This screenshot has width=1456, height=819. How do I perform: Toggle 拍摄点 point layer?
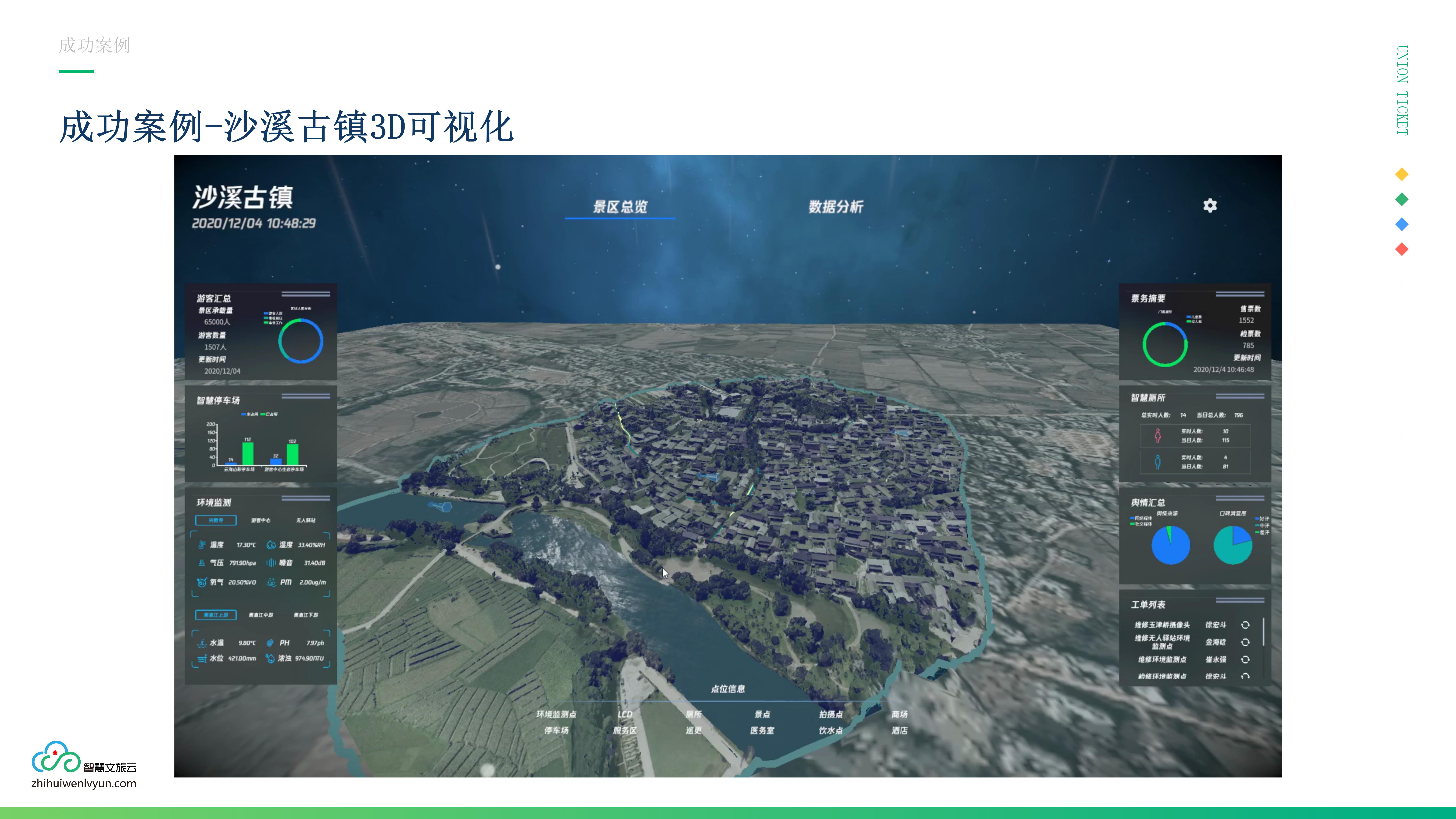pos(831,714)
